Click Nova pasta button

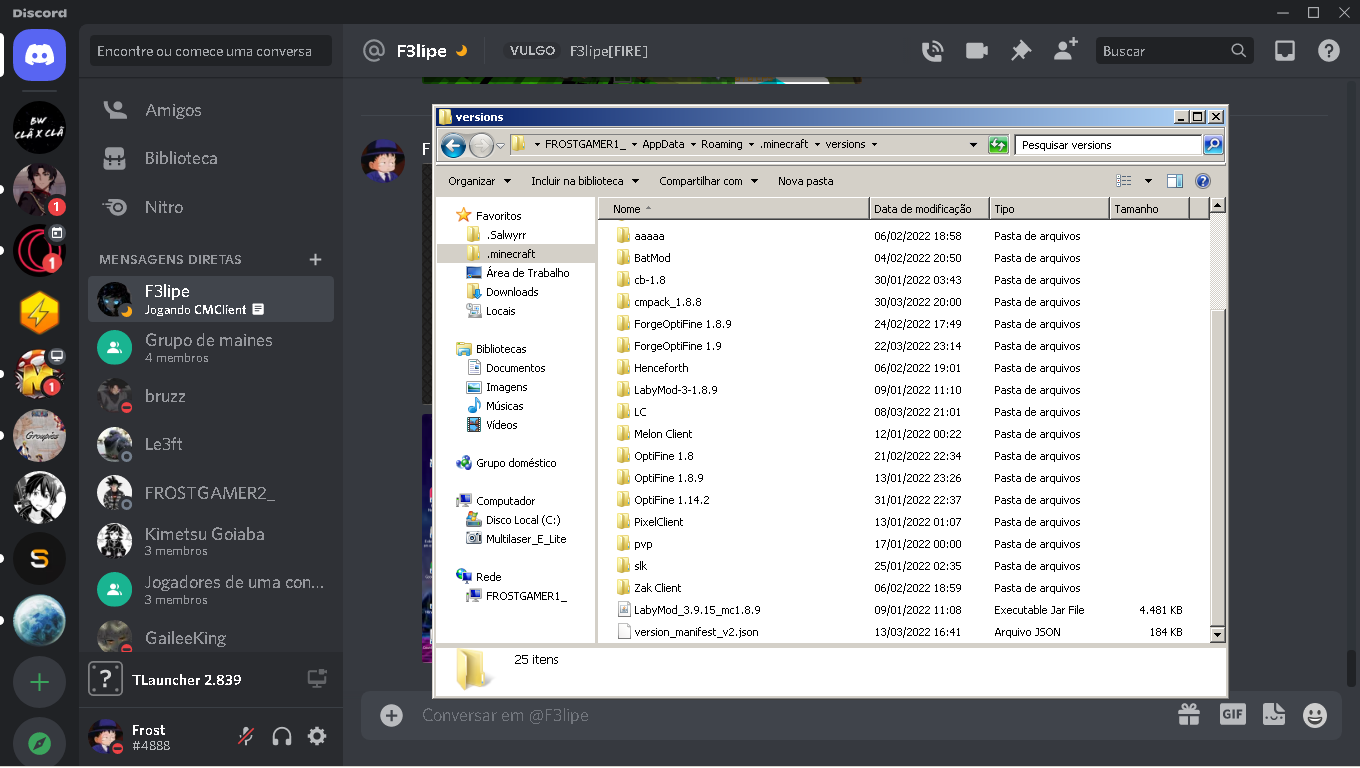[x=806, y=181]
